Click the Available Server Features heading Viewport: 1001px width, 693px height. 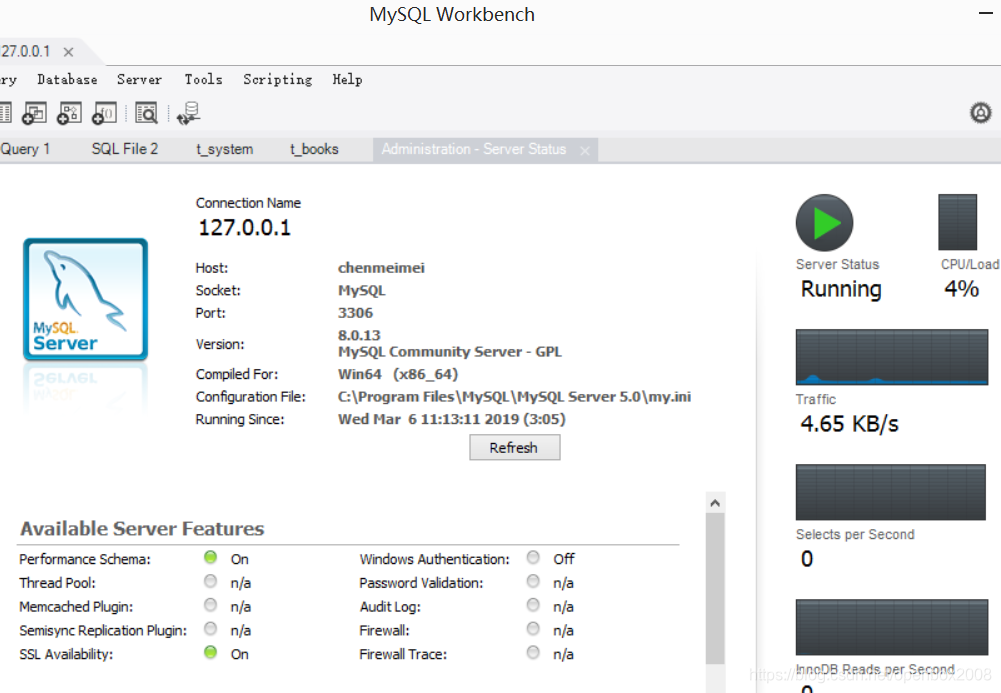tap(142, 529)
